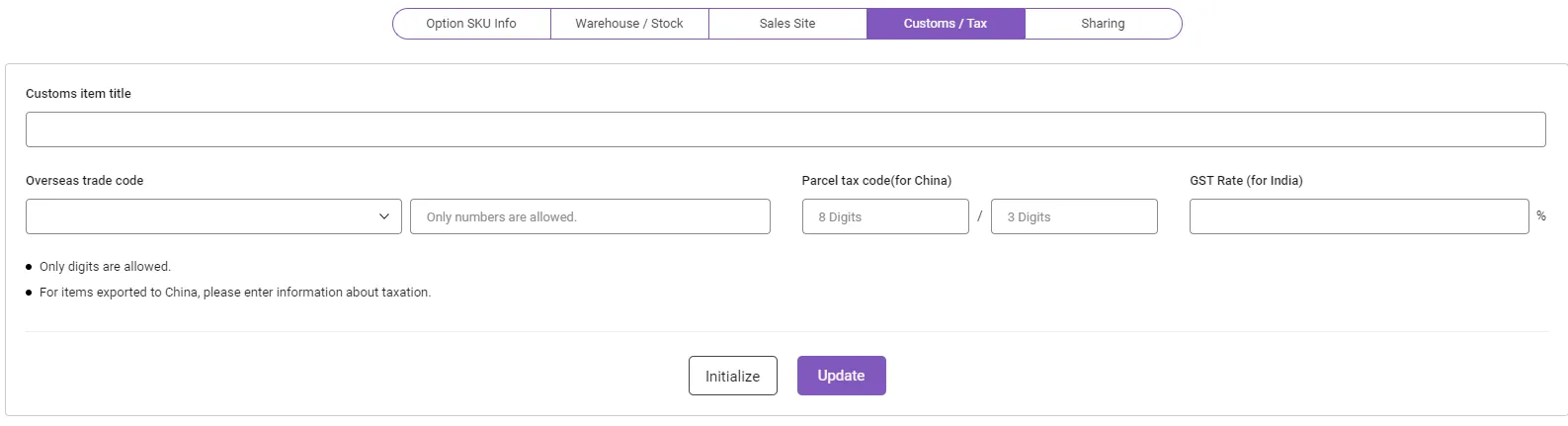This screenshot has width=1568, height=426.
Task: Focus the GST Rate input field
Action: pyautogui.click(x=1359, y=216)
